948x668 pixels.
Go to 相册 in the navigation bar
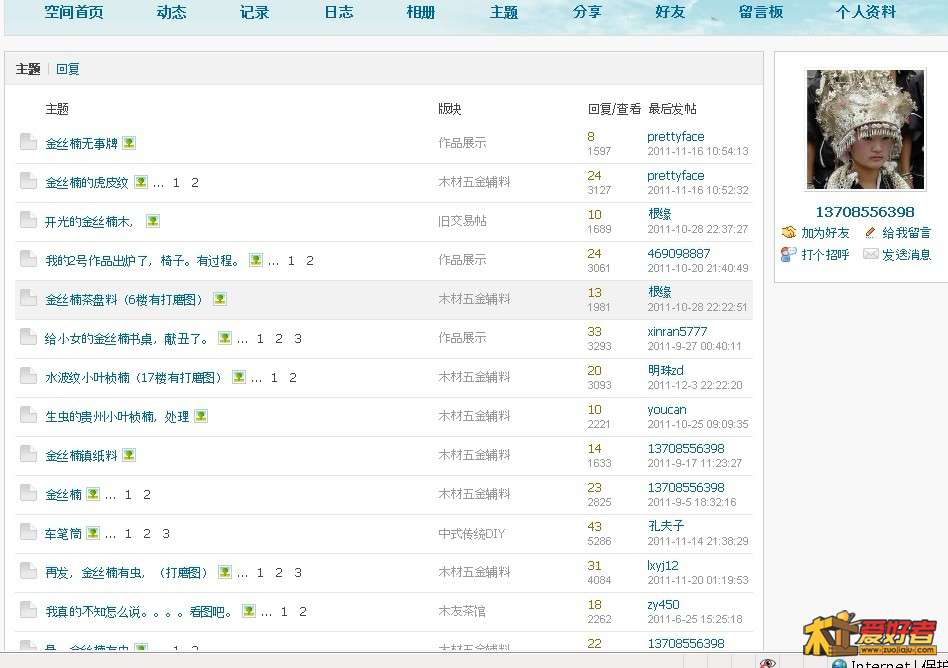click(x=421, y=13)
